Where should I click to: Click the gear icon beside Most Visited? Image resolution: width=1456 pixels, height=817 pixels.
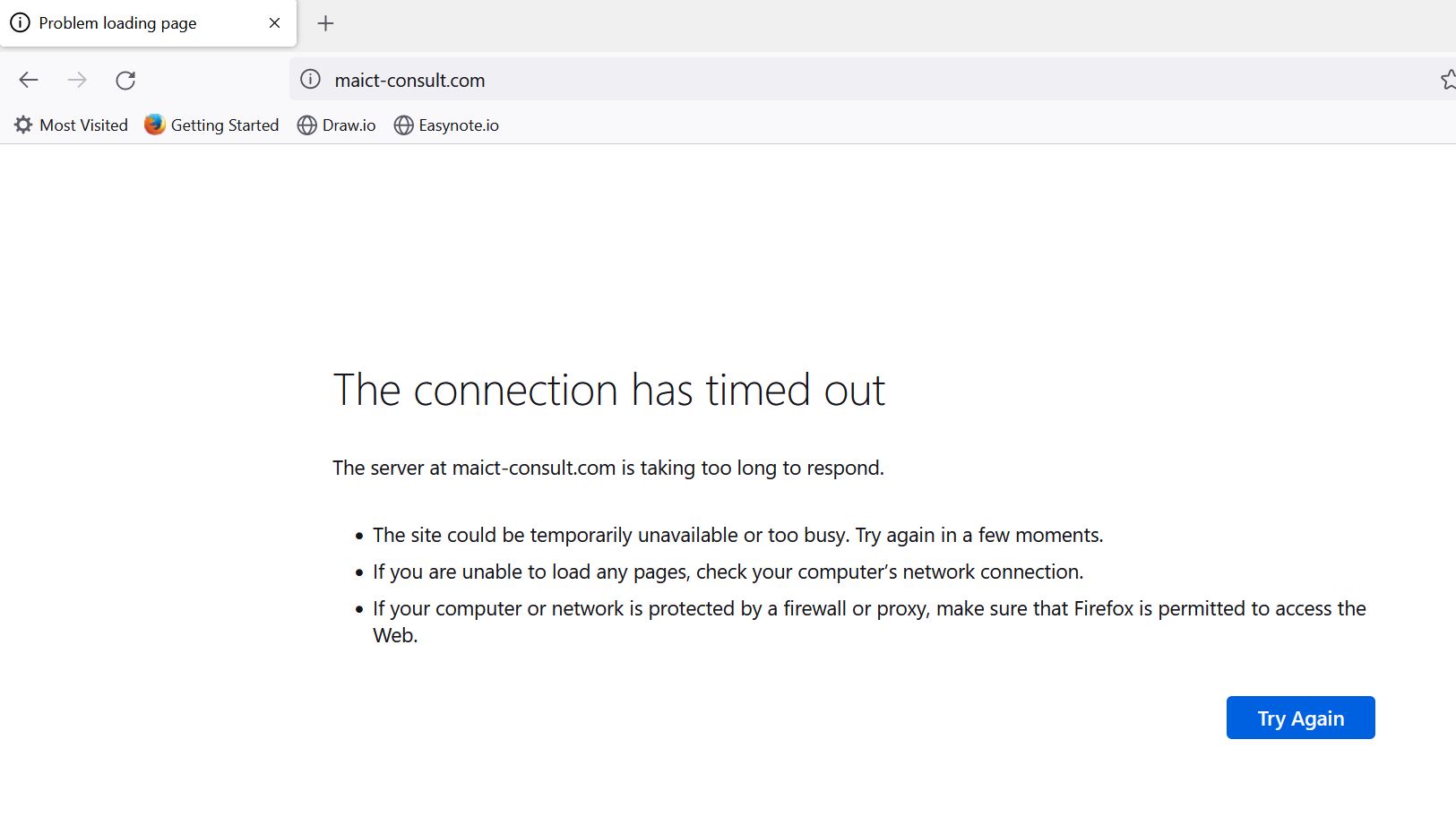[x=23, y=125]
